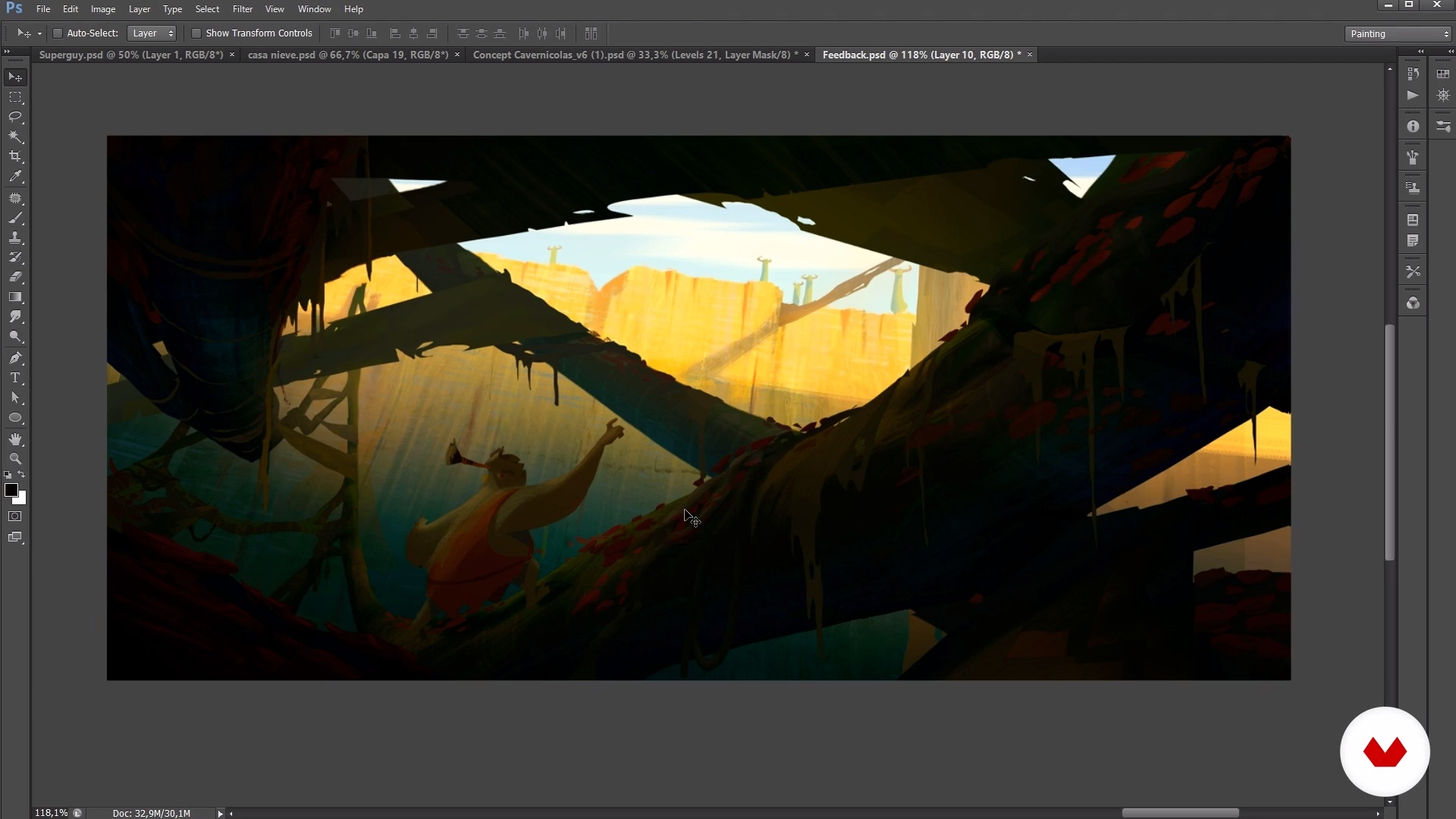Viewport: 1456px width, 819px height.
Task: Pick the Eyedropper tool
Action: click(15, 176)
